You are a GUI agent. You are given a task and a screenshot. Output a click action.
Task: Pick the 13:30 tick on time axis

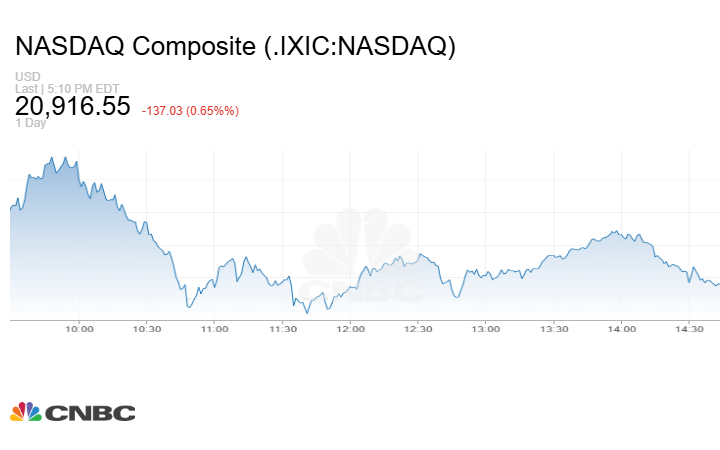pyautogui.click(x=554, y=328)
